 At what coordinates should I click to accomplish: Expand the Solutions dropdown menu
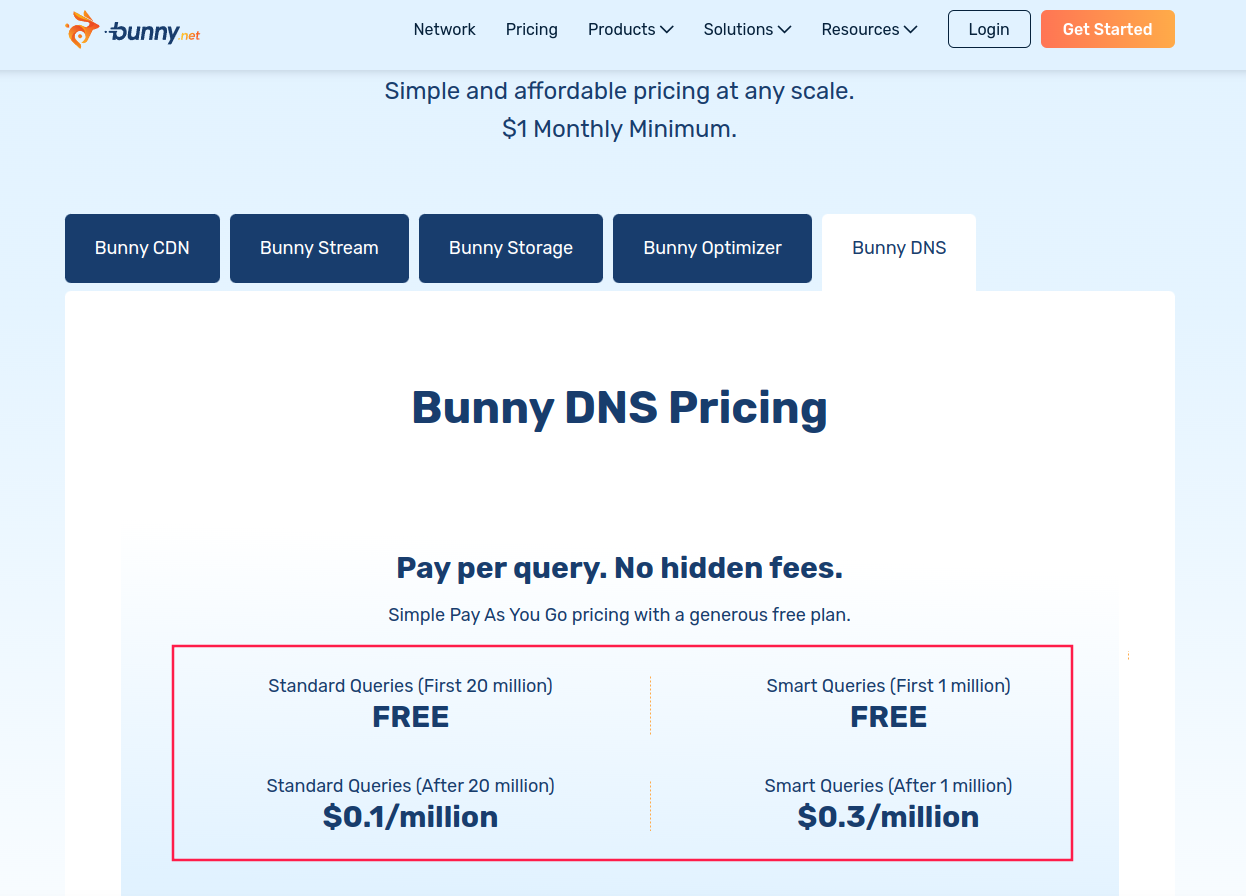tap(747, 29)
